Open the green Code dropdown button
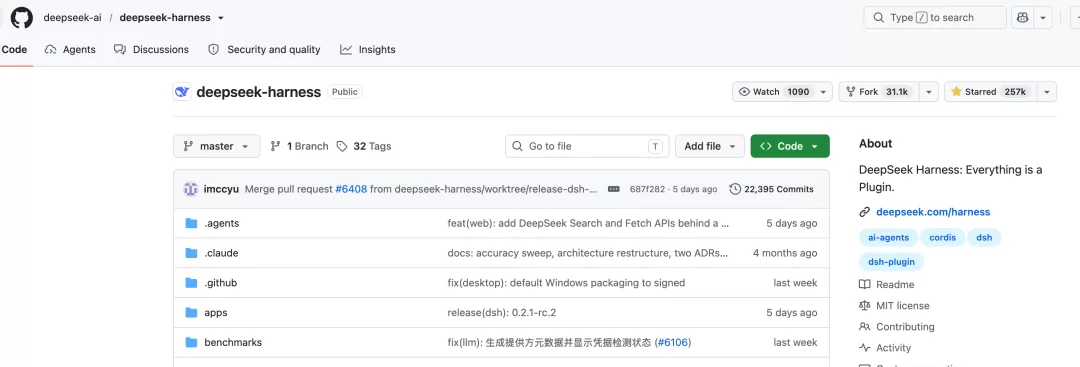This screenshot has height=367, width=1080. click(790, 146)
